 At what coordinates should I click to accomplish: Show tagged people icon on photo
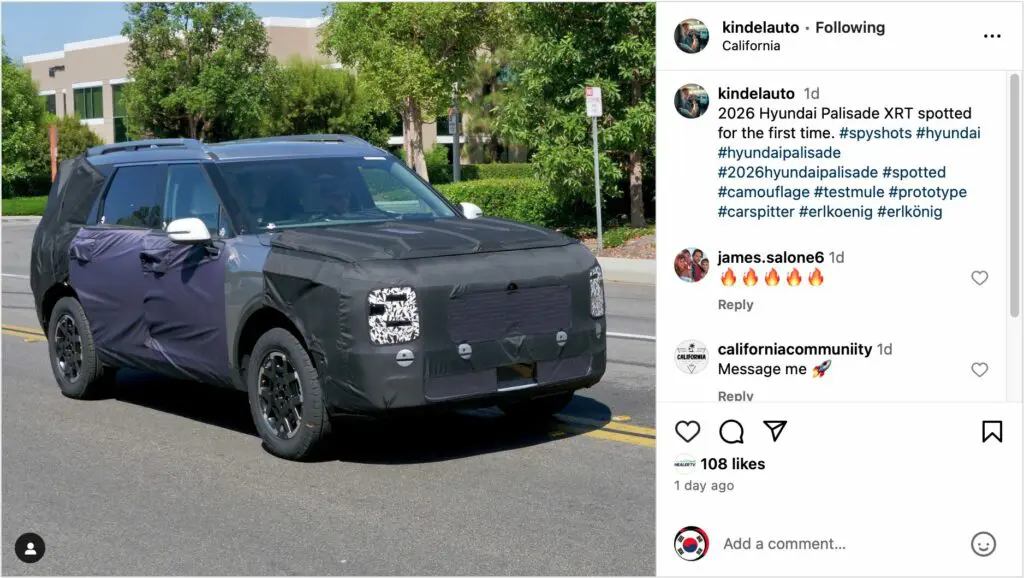coord(30,548)
